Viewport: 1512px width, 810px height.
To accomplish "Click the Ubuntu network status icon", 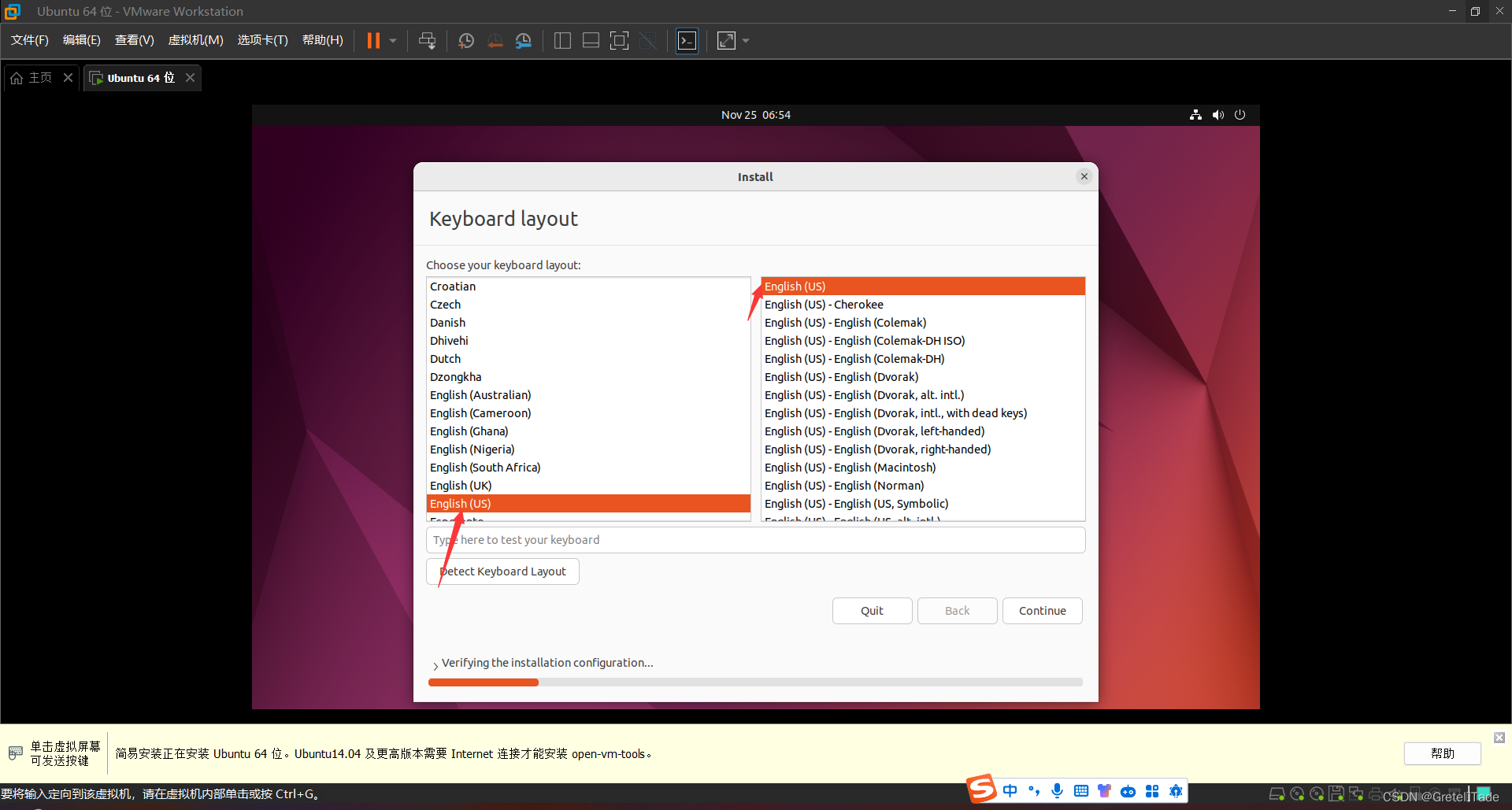I will [x=1195, y=115].
